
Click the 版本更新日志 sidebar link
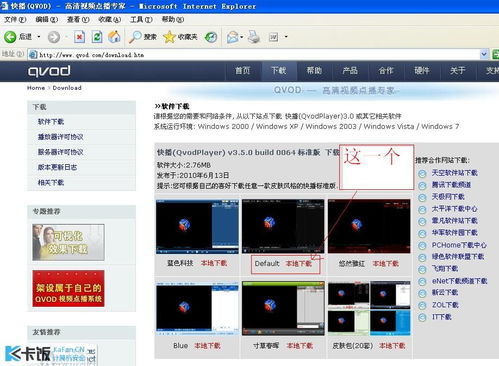click(x=57, y=167)
